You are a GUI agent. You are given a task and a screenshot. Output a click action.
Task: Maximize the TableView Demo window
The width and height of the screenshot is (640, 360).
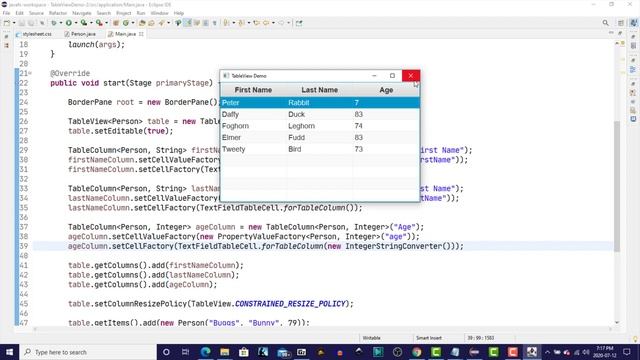[x=392, y=76]
